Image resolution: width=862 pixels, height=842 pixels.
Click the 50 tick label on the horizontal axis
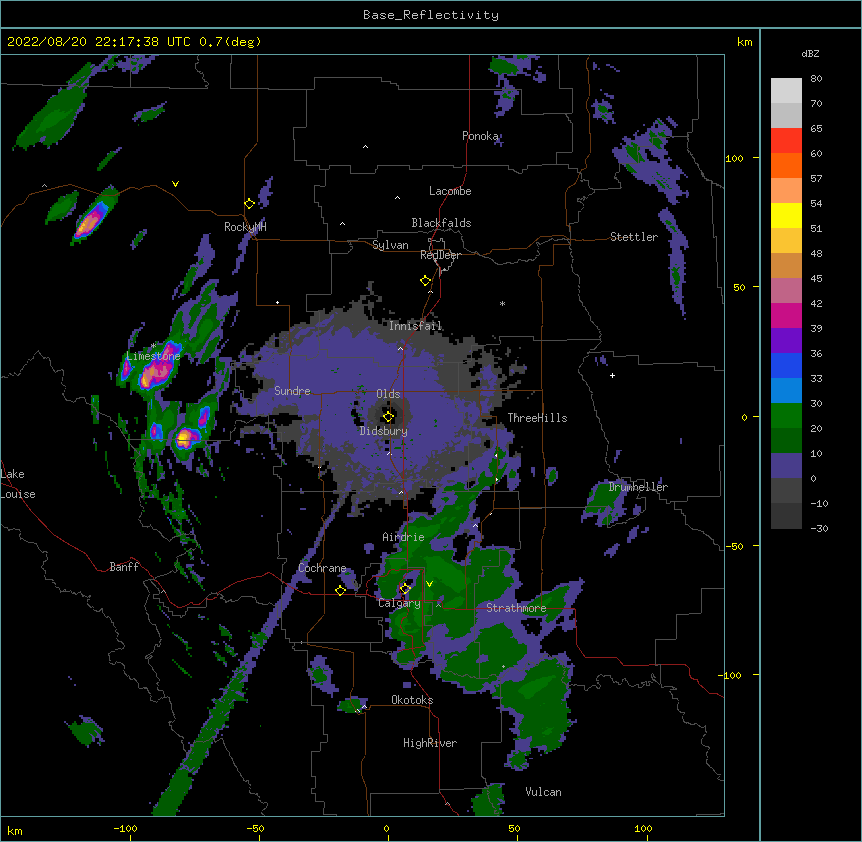[514, 828]
